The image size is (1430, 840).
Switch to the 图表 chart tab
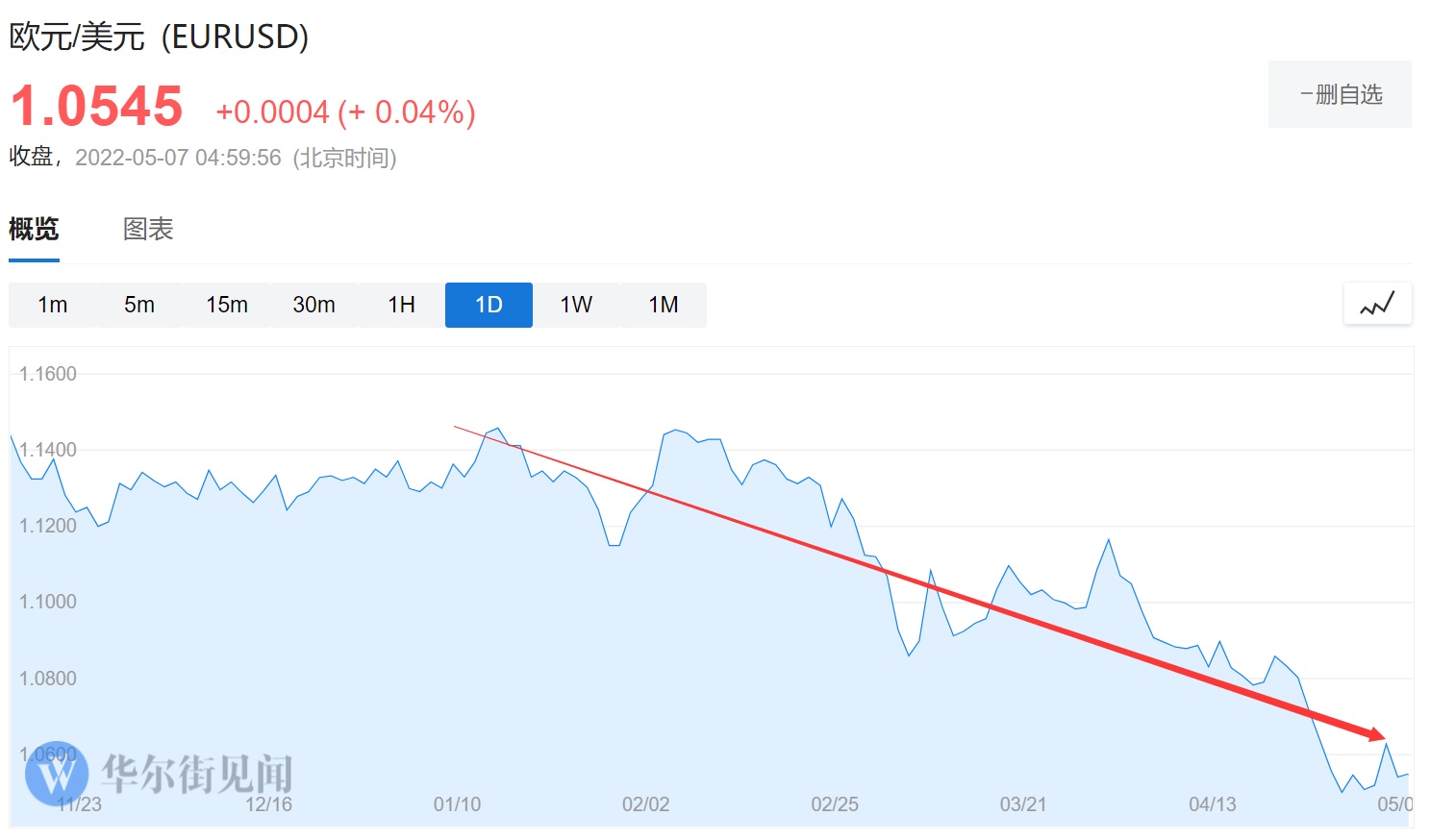point(148,229)
